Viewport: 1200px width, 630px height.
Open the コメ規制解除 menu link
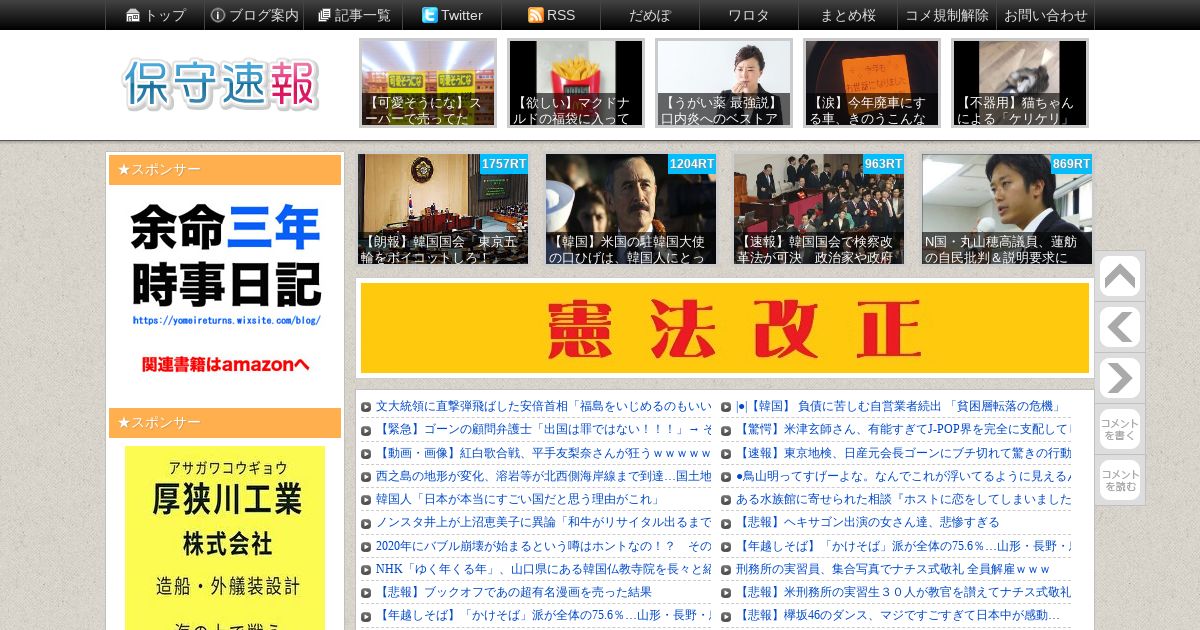[x=947, y=15]
